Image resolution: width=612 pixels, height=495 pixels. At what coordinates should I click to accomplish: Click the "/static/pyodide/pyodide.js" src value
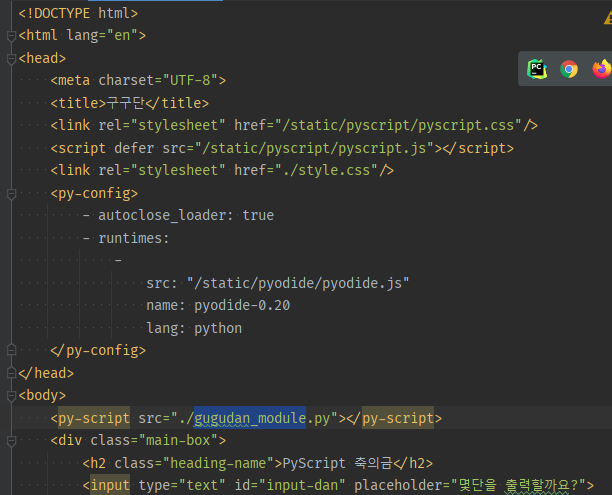tap(298, 283)
